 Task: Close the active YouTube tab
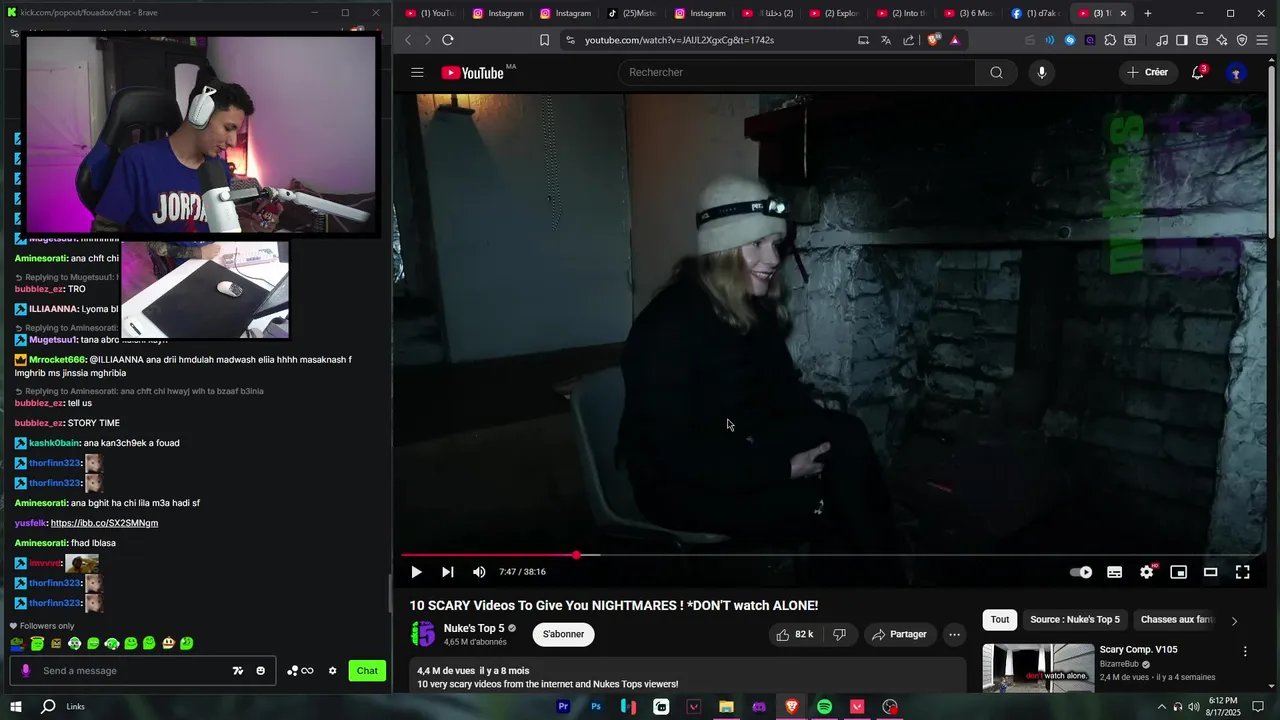(1123, 13)
